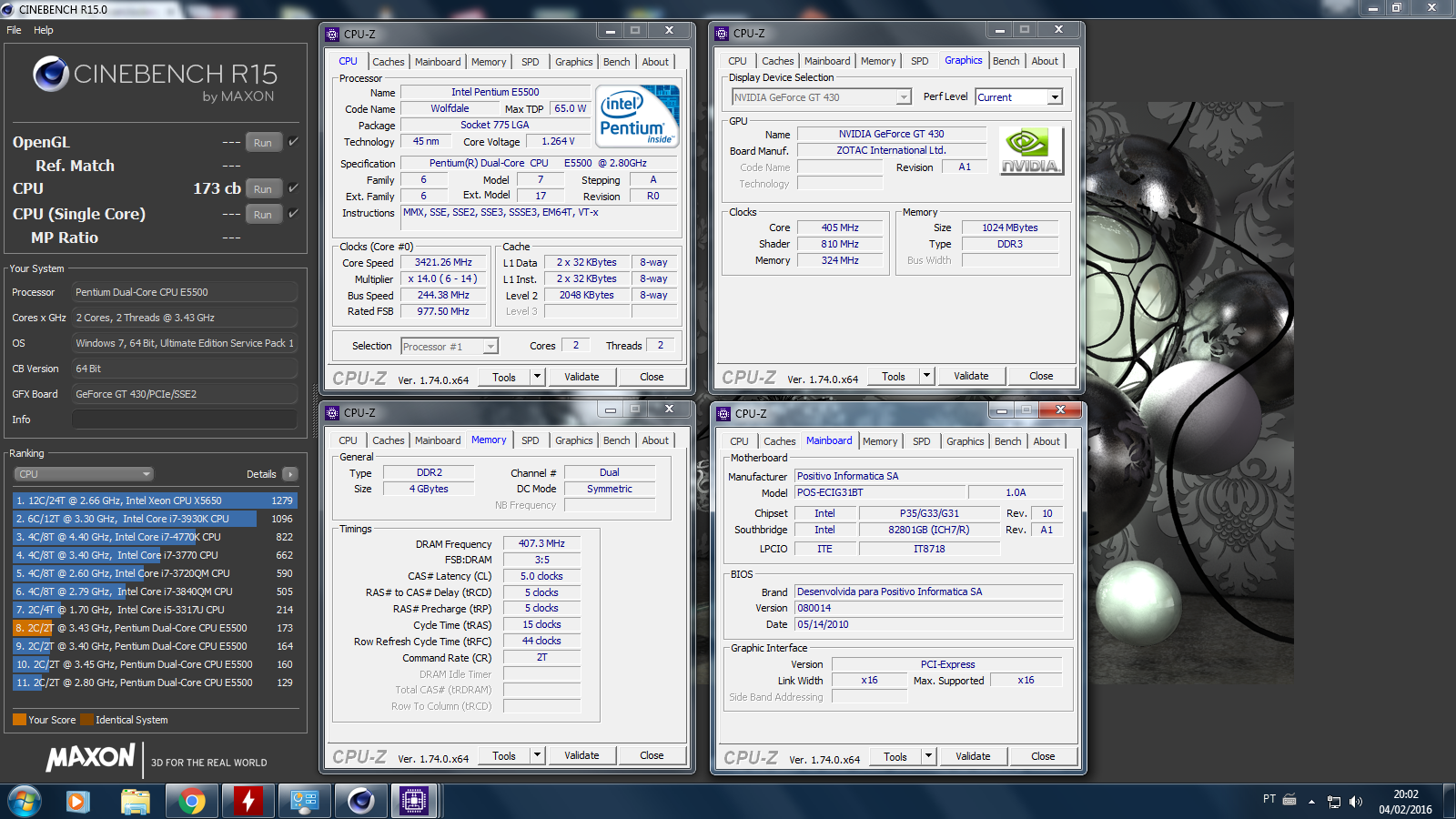
Task: Switch to SPD tab in Memory window
Action: coord(531,440)
